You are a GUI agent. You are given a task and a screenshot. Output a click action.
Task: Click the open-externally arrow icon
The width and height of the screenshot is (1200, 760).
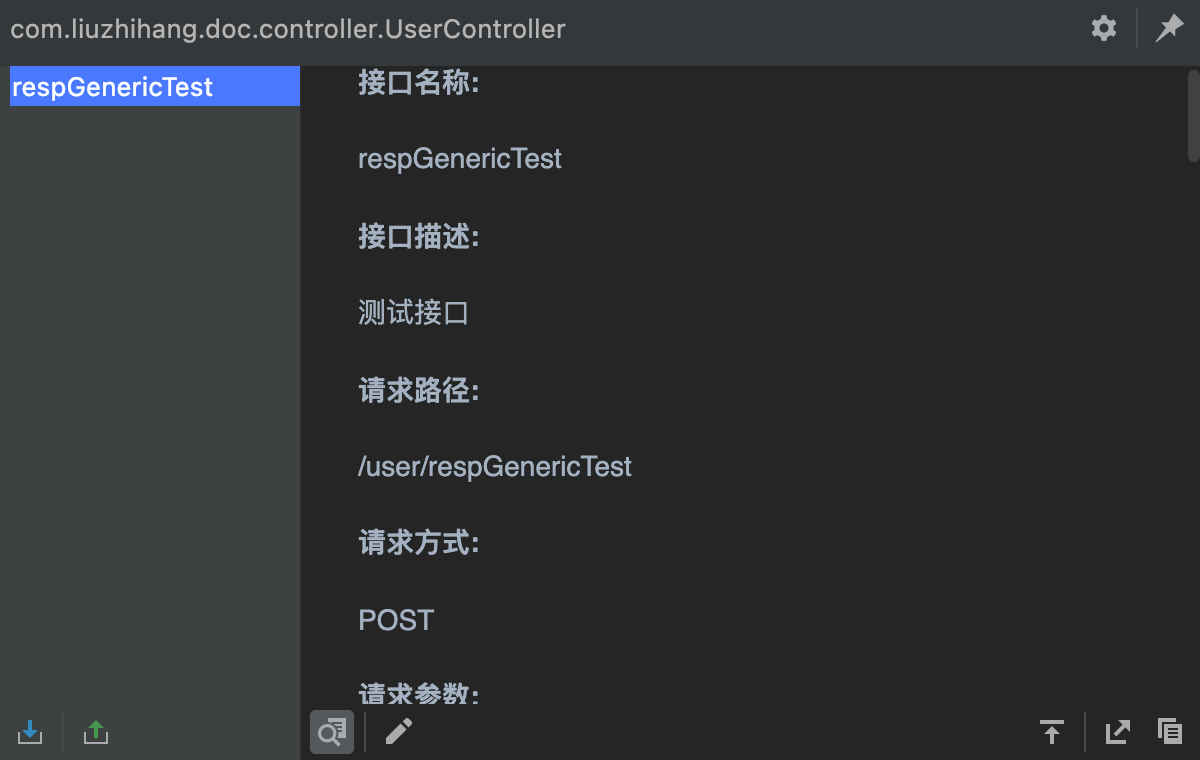click(1117, 732)
